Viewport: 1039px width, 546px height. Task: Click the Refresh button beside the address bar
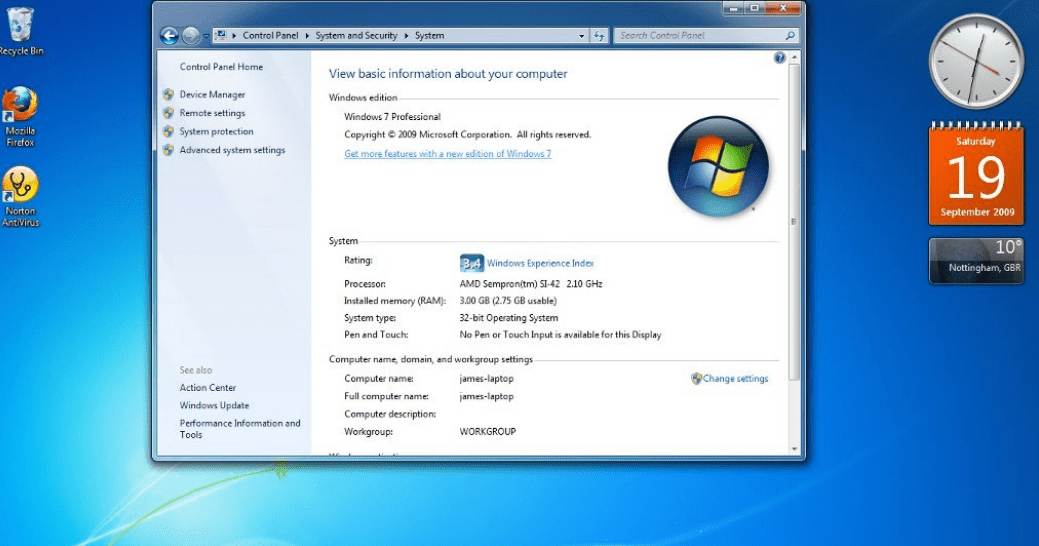coord(599,36)
